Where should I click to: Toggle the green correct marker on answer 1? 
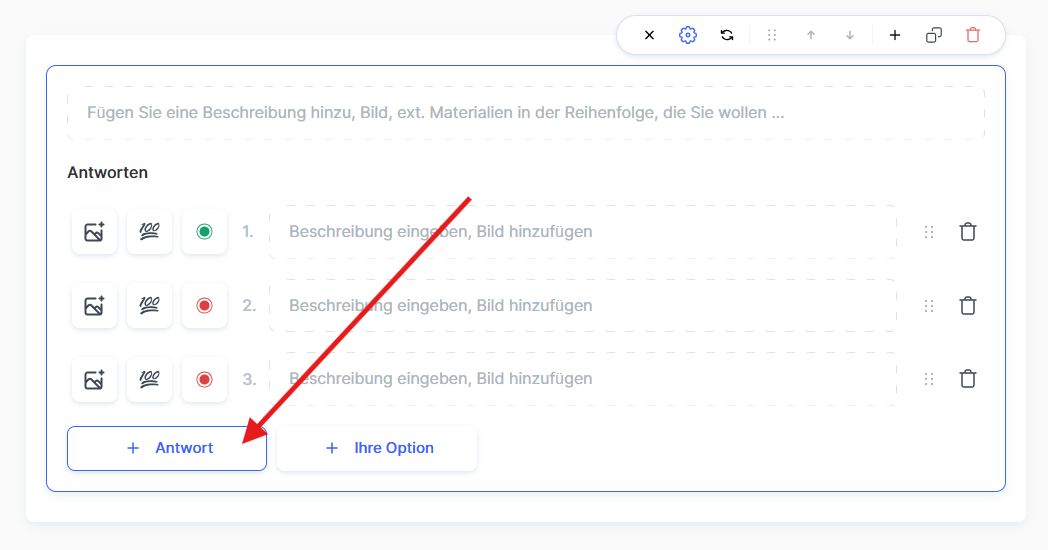click(204, 232)
